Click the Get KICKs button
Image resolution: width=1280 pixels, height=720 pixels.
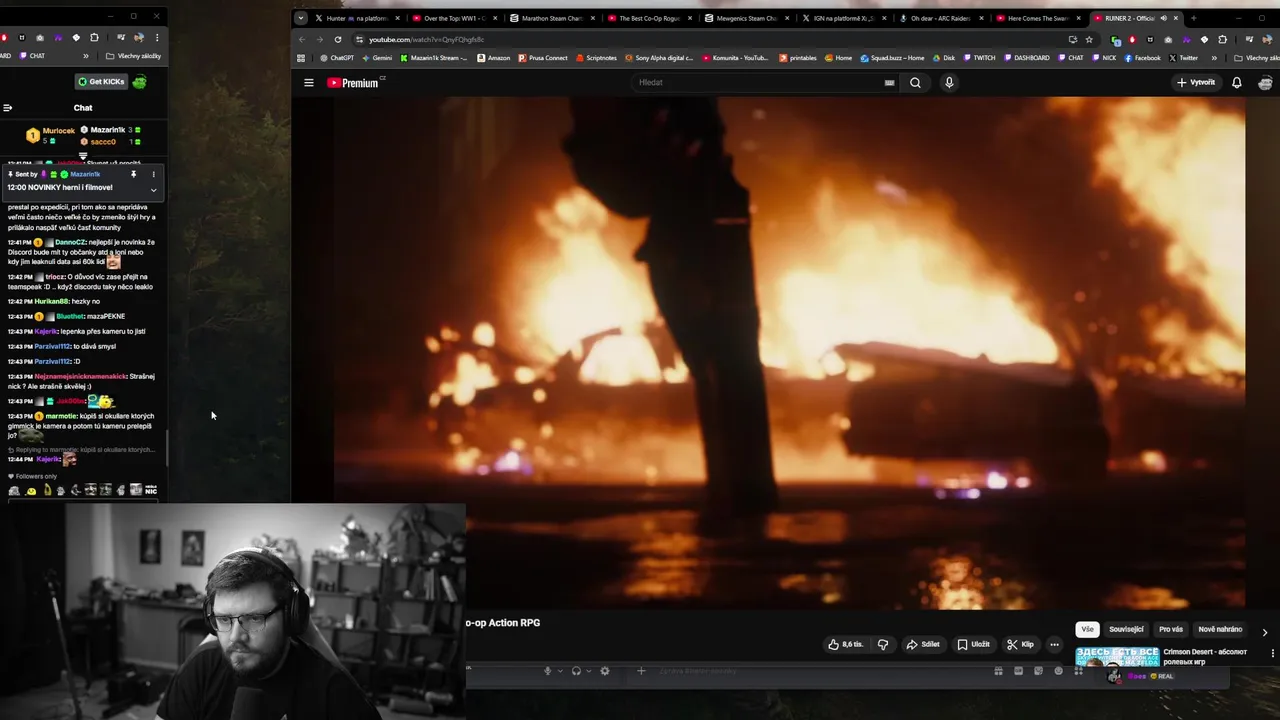coord(100,82)
